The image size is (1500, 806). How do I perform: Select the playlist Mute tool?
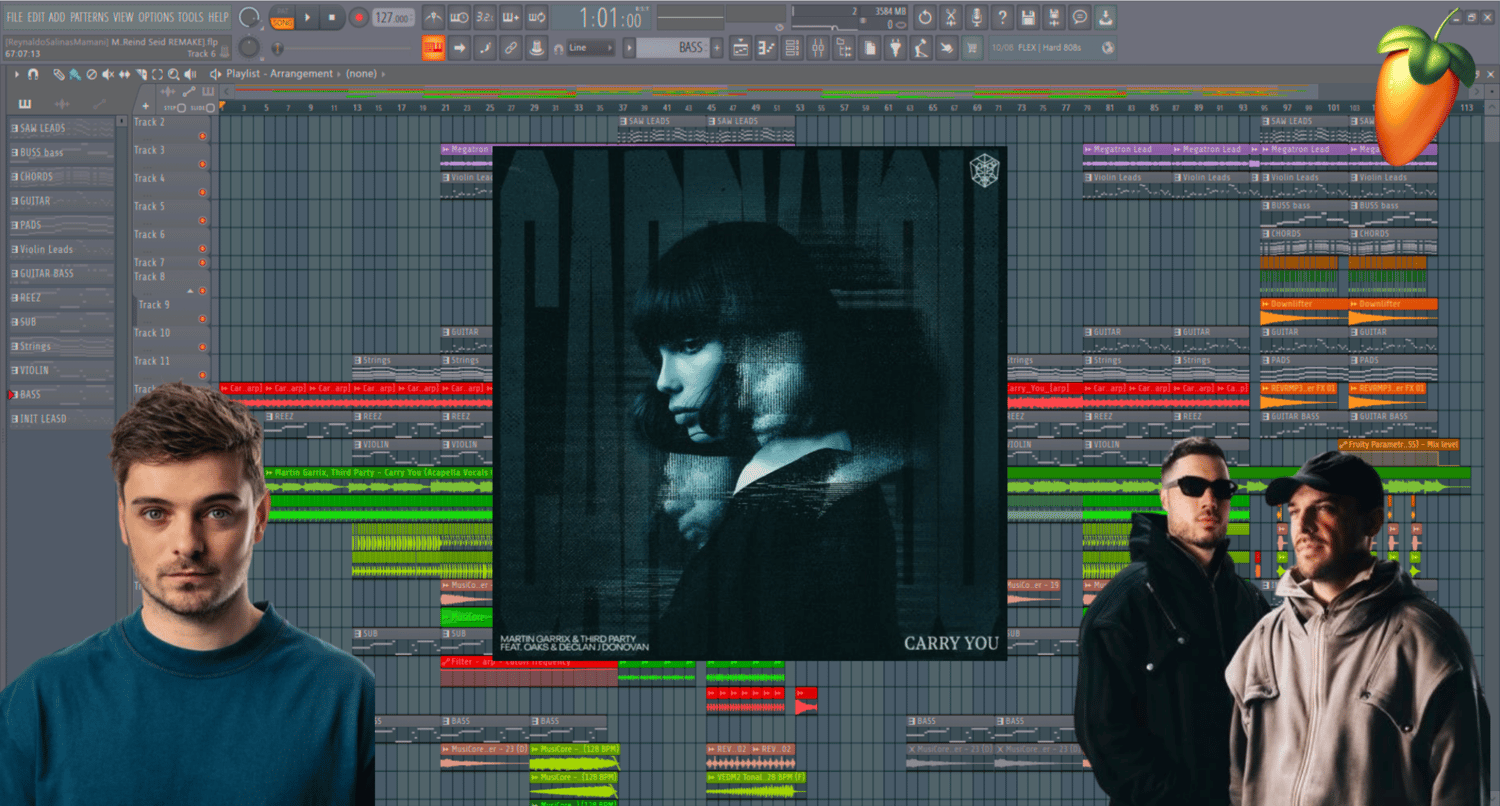click(x=108, y=74)
